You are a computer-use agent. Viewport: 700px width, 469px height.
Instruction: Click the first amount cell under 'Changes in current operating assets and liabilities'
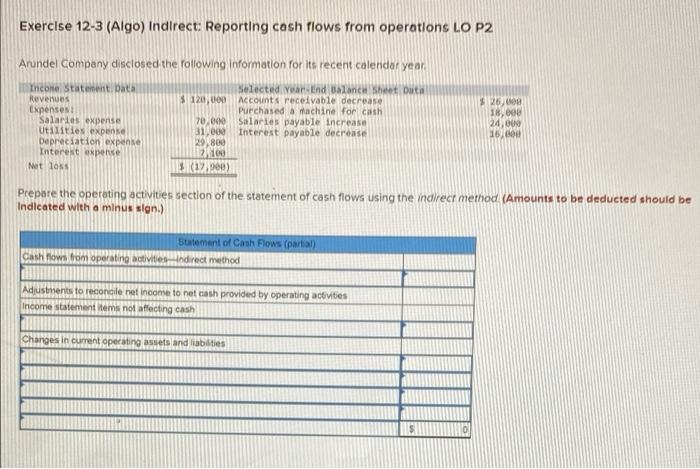pyautogui.click(x=436, y=363)
